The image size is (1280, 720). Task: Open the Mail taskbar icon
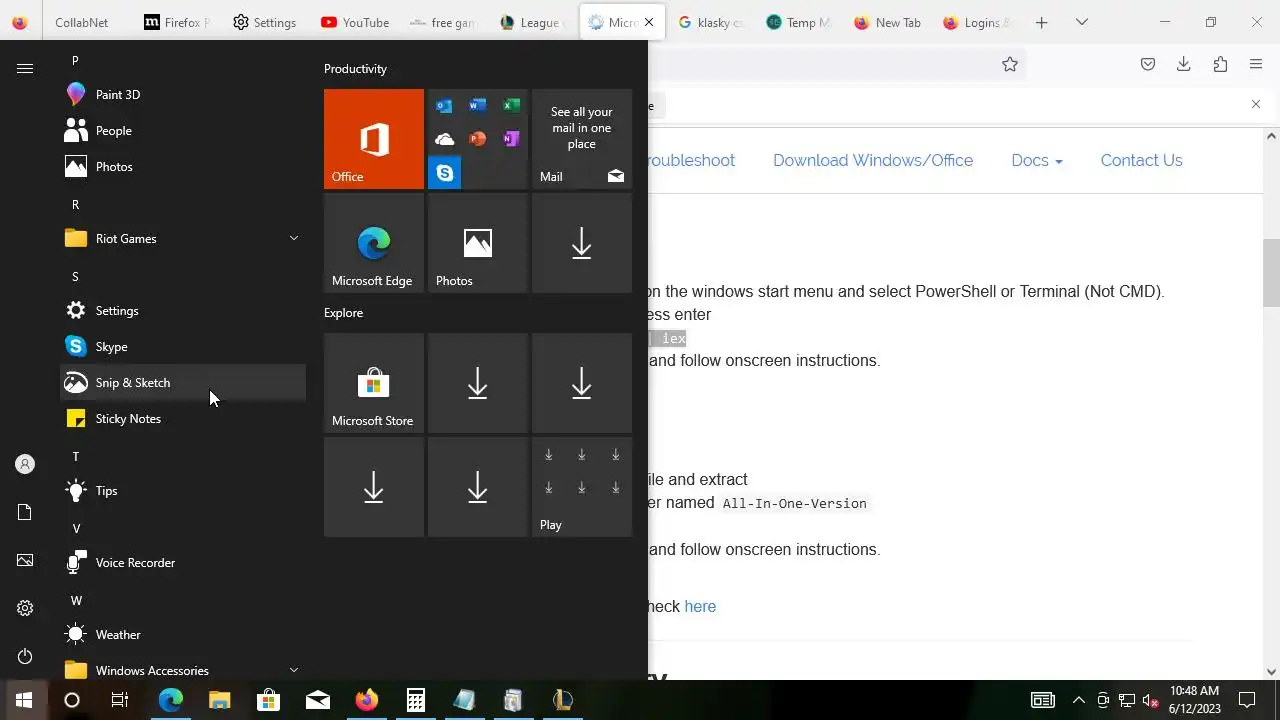click(x=317, y=700)
